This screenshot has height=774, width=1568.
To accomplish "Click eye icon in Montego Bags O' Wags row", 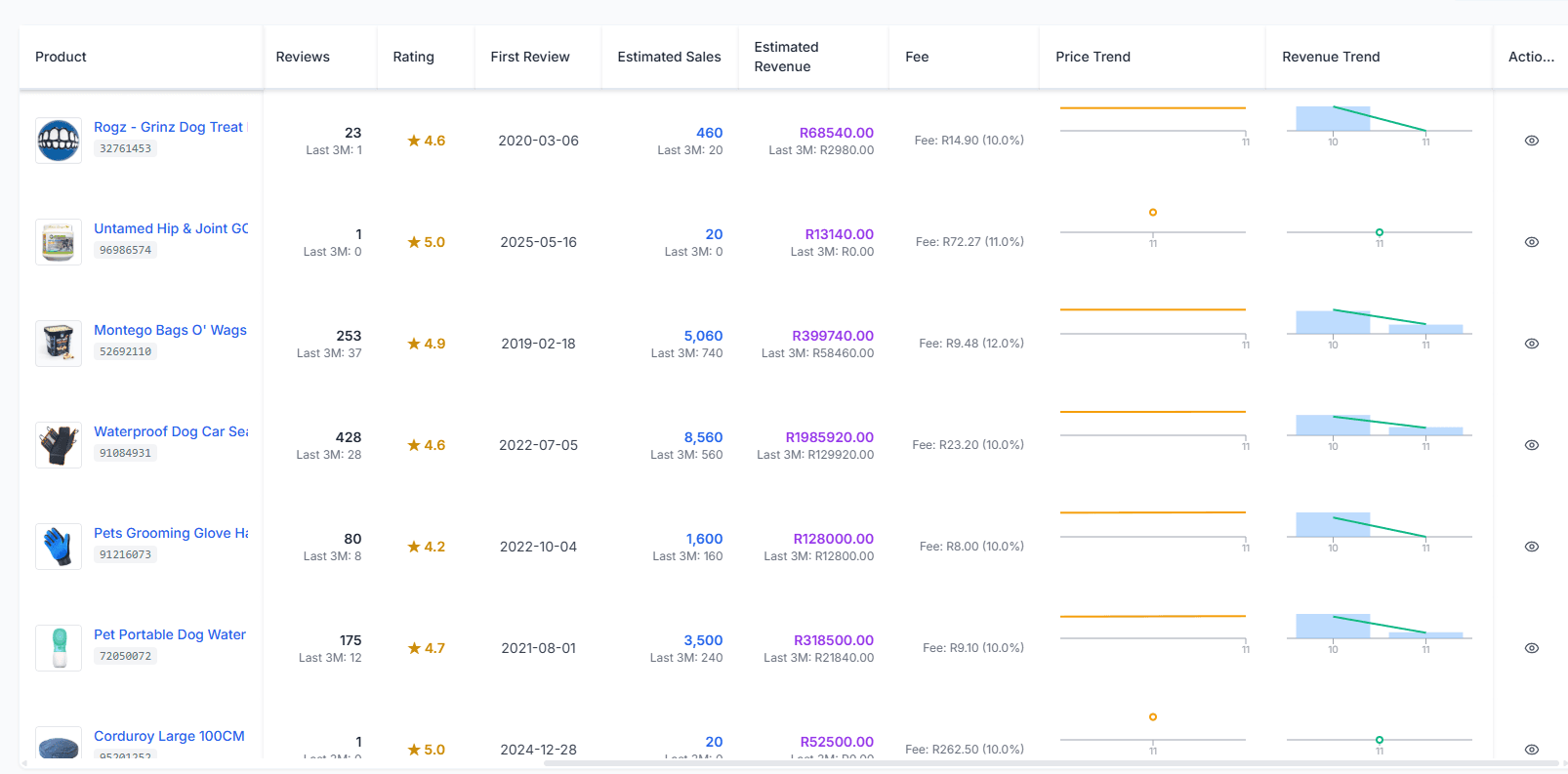I will 1531,344.
